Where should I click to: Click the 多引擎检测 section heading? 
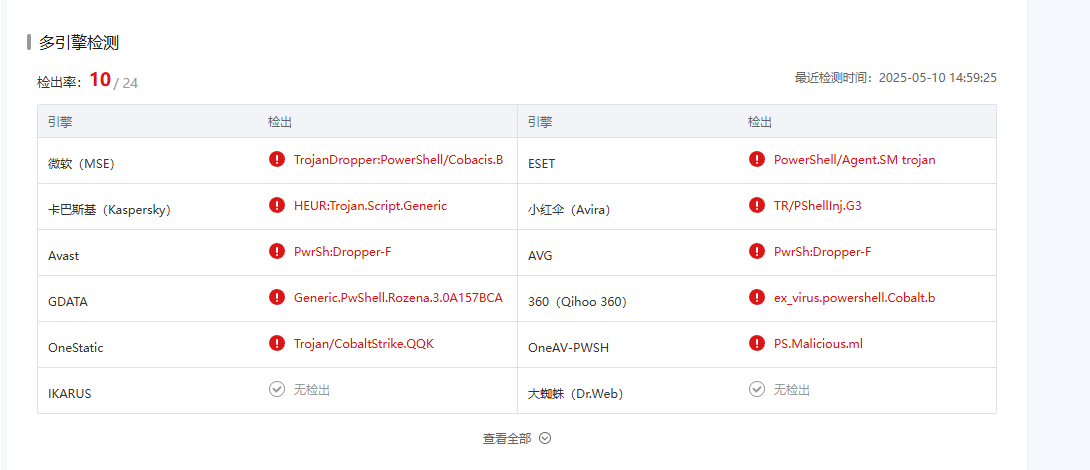pyautogui.click(x=79, y=42)
